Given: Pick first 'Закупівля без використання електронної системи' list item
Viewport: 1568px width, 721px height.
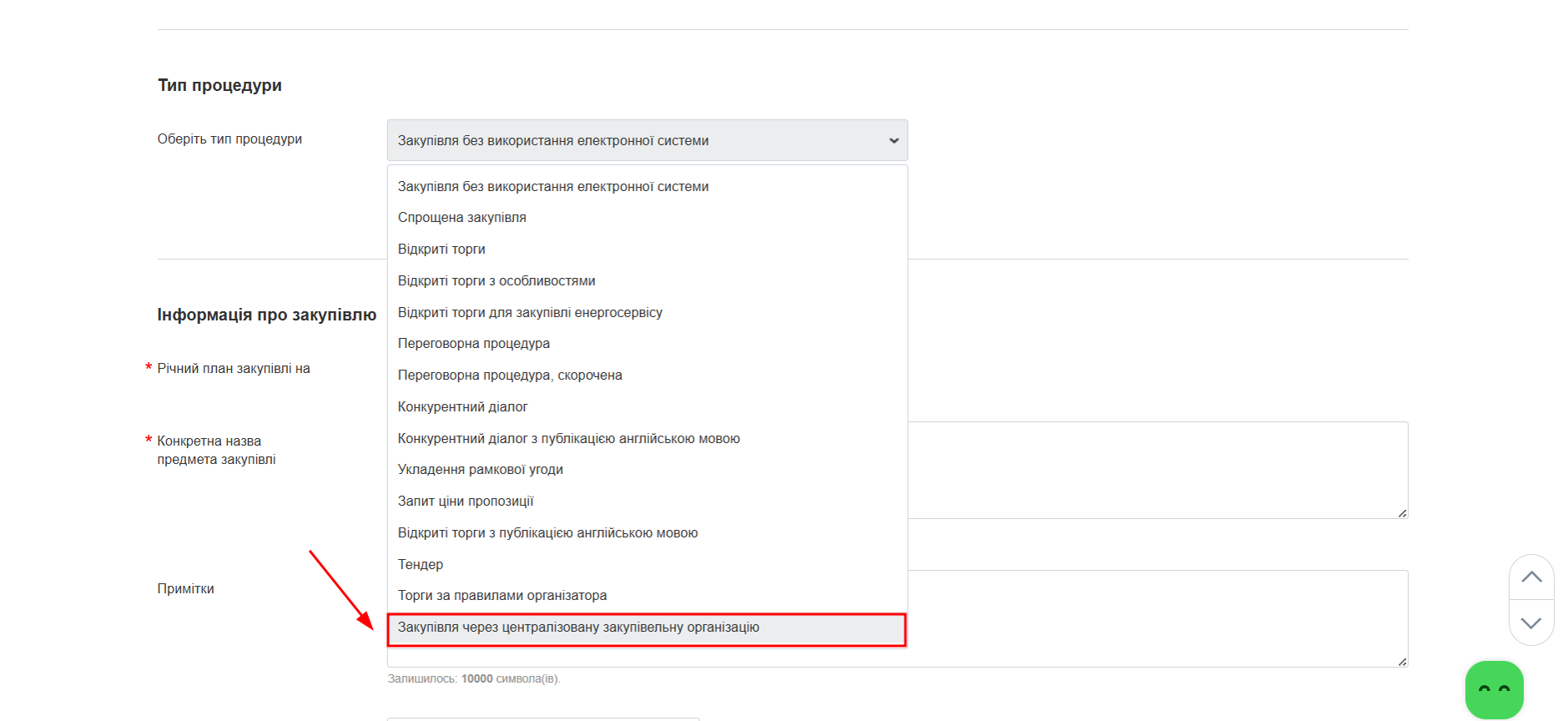Looking at the screenshot, I should pyautogui.click(x=552, y=187).
